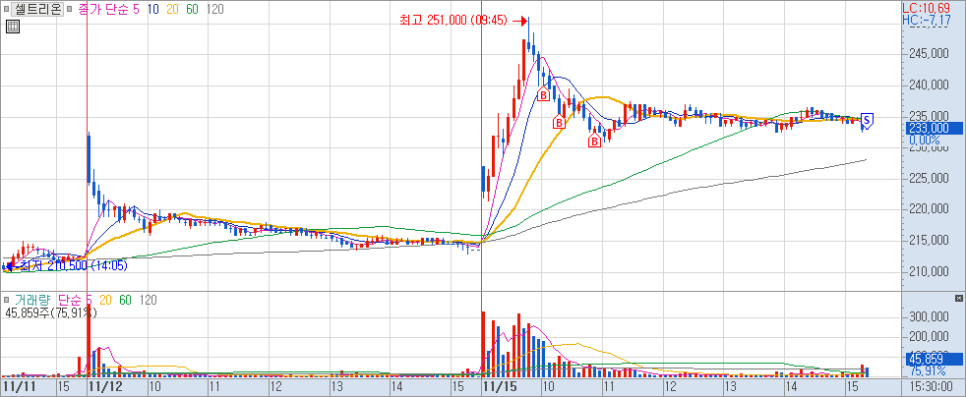Click the 300,000 volume axis label

pos(929,316)
